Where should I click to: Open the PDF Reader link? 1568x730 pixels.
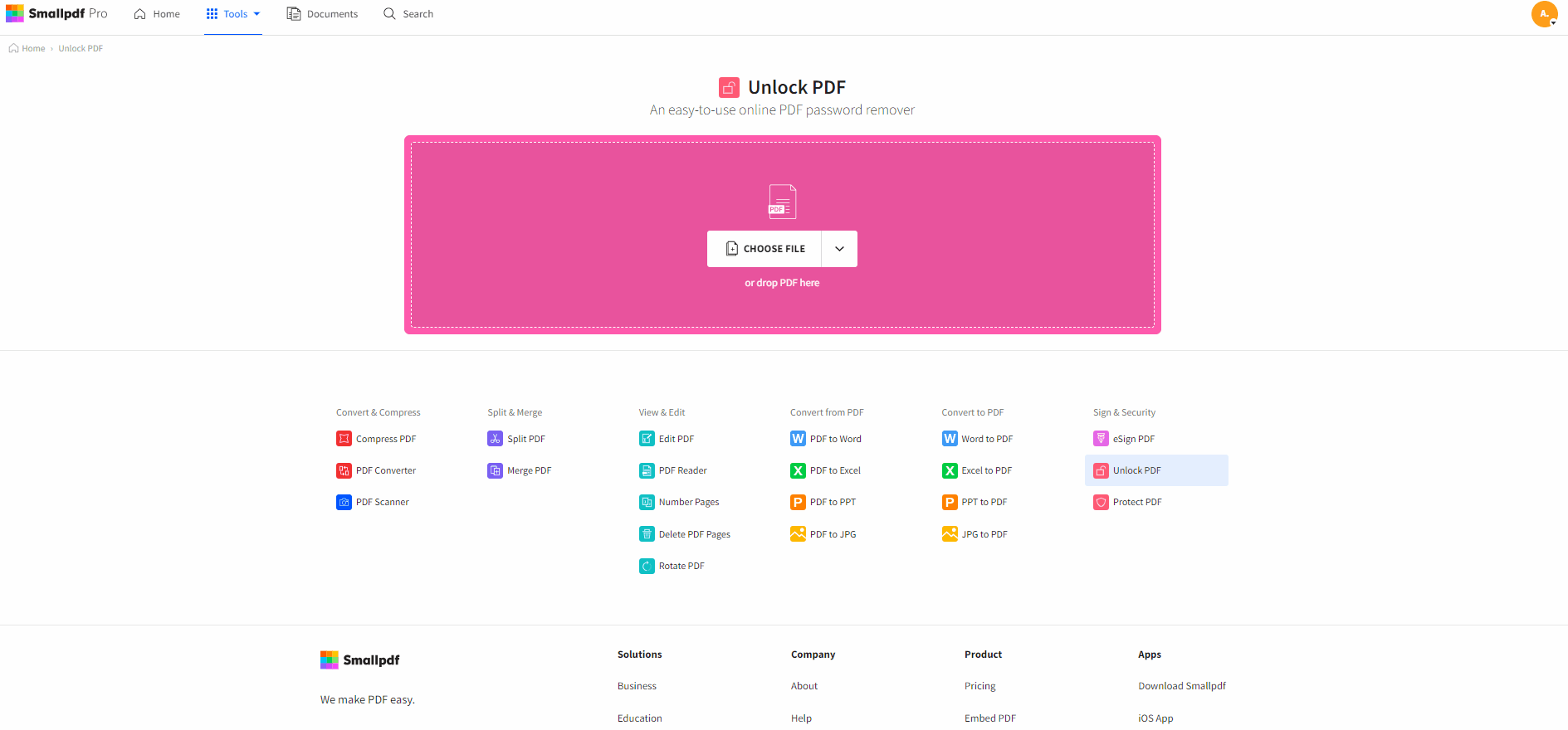pyautogui.click(x=683, y=470)
